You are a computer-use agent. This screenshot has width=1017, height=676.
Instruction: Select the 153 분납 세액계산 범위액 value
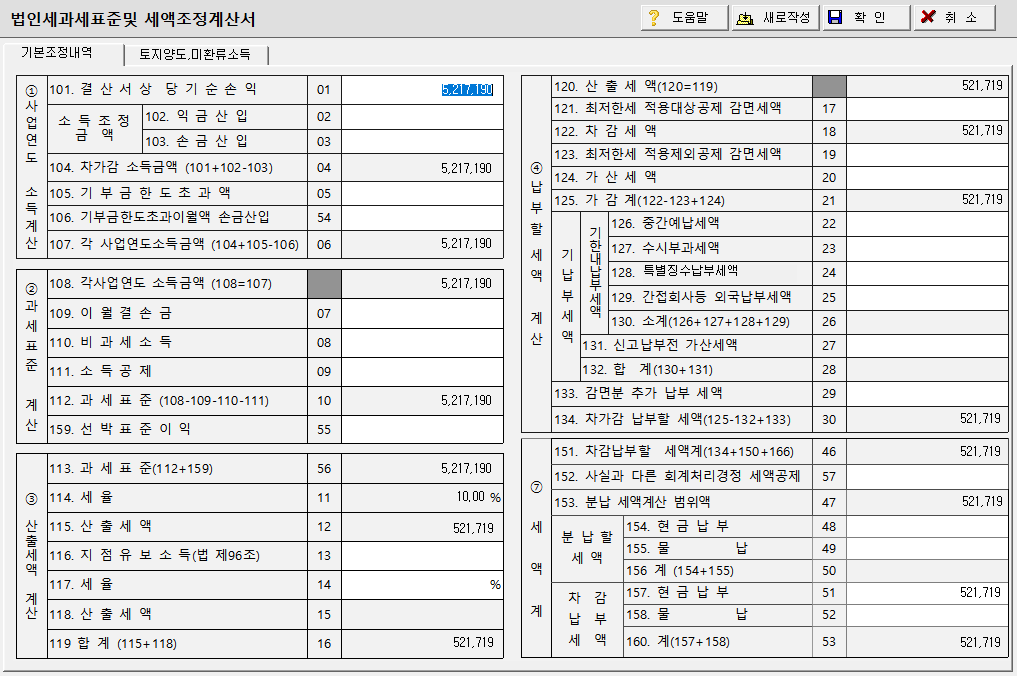coord(927,501)
